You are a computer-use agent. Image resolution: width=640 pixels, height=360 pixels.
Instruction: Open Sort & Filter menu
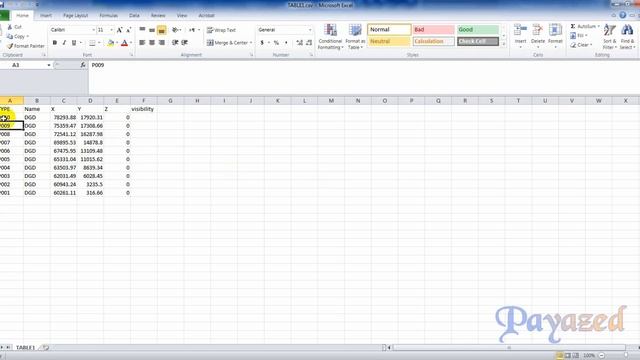click(x=609, y=37)
